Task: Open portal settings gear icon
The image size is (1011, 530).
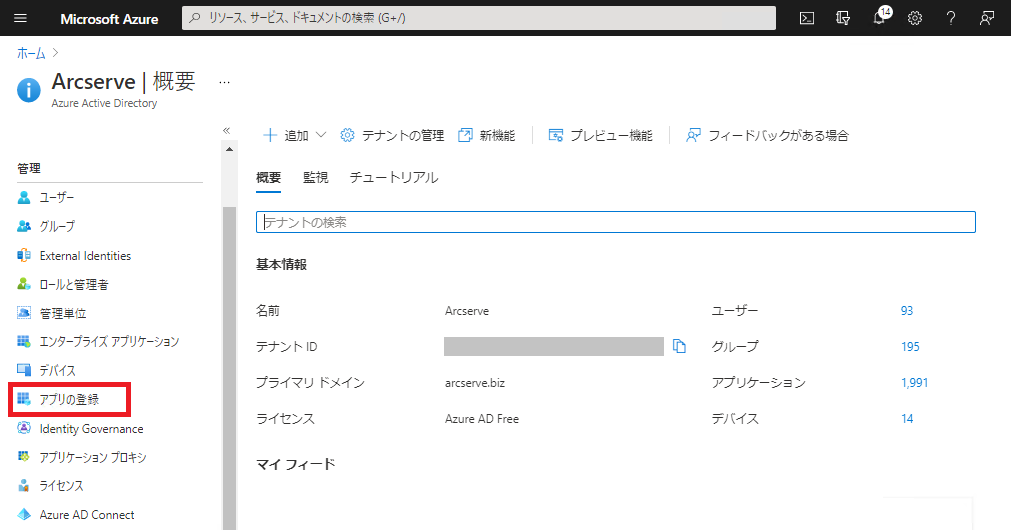Action: point(915,18)
